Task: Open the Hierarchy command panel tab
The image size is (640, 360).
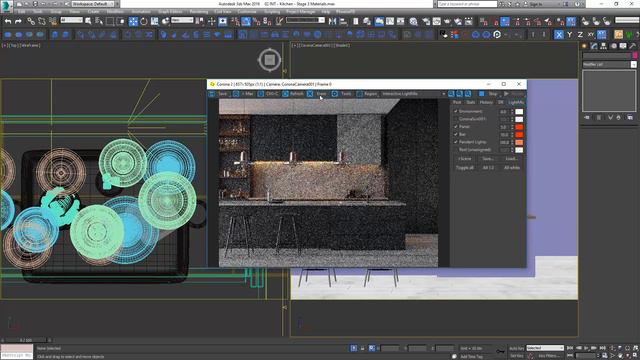Action: tap(603, 46)
